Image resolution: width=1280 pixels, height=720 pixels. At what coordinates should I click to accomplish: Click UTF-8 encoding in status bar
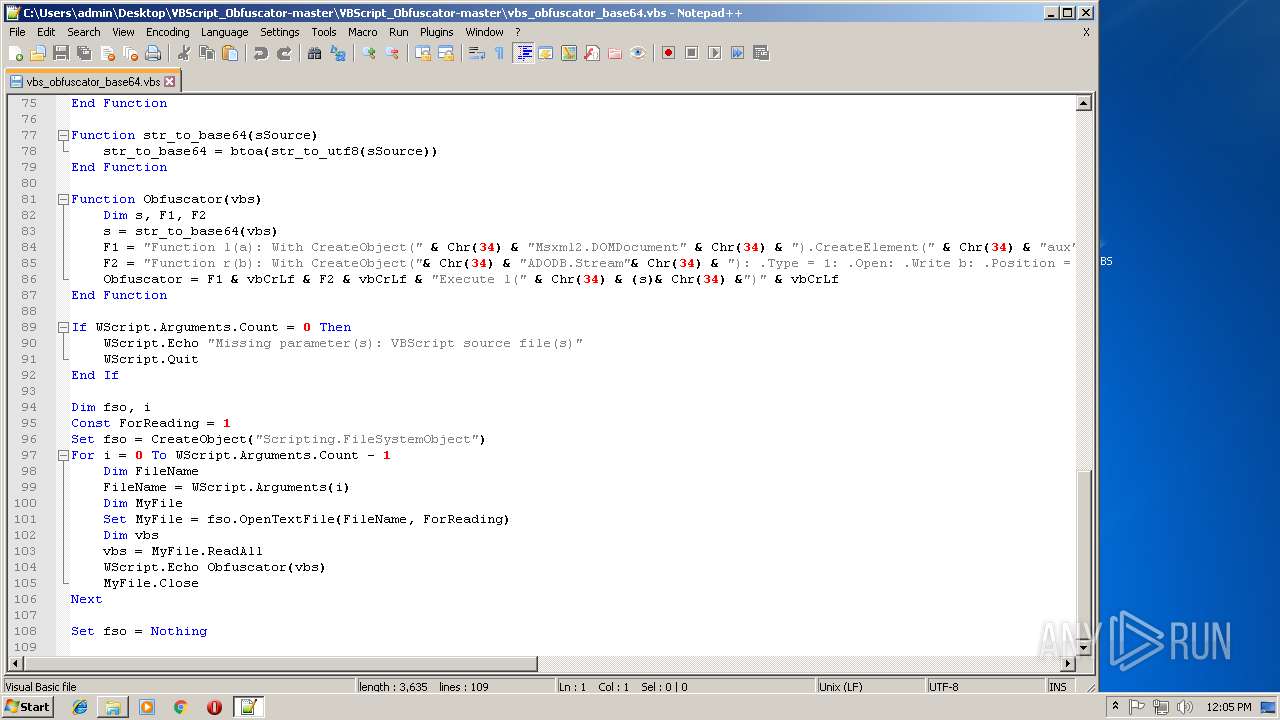point(984,687)
